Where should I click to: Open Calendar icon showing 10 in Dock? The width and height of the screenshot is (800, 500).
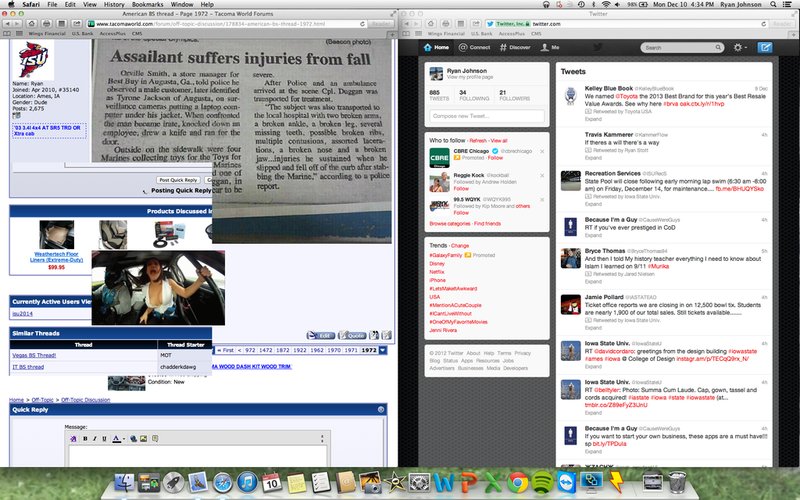point(271,482)
